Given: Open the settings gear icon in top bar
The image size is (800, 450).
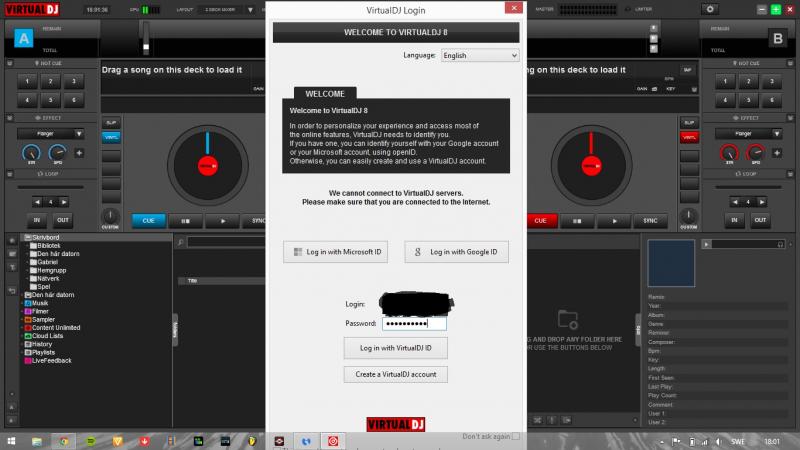Looking at the screenshot, I should point(710,8).
